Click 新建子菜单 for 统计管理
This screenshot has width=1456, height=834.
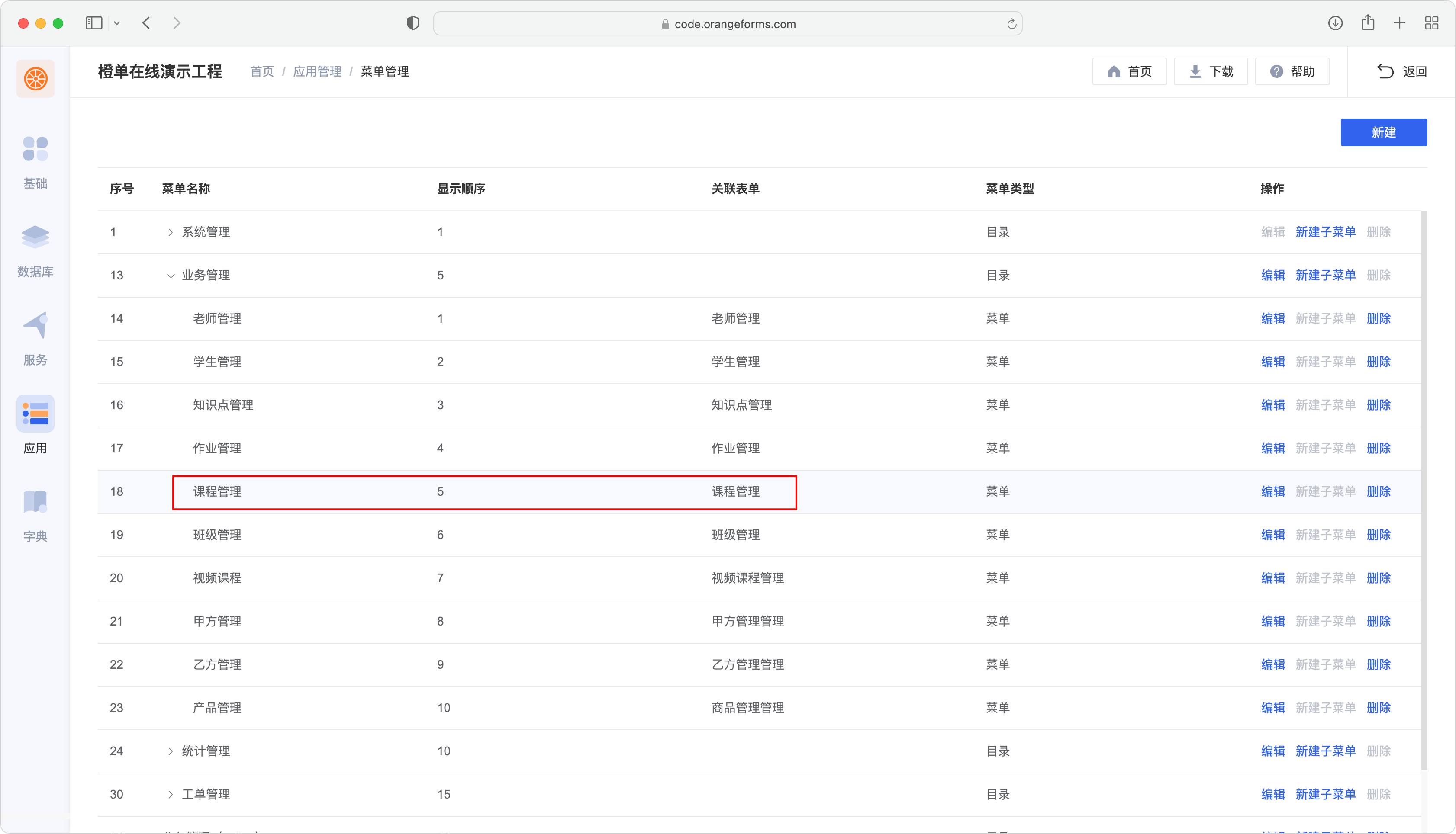(1325, 751)
